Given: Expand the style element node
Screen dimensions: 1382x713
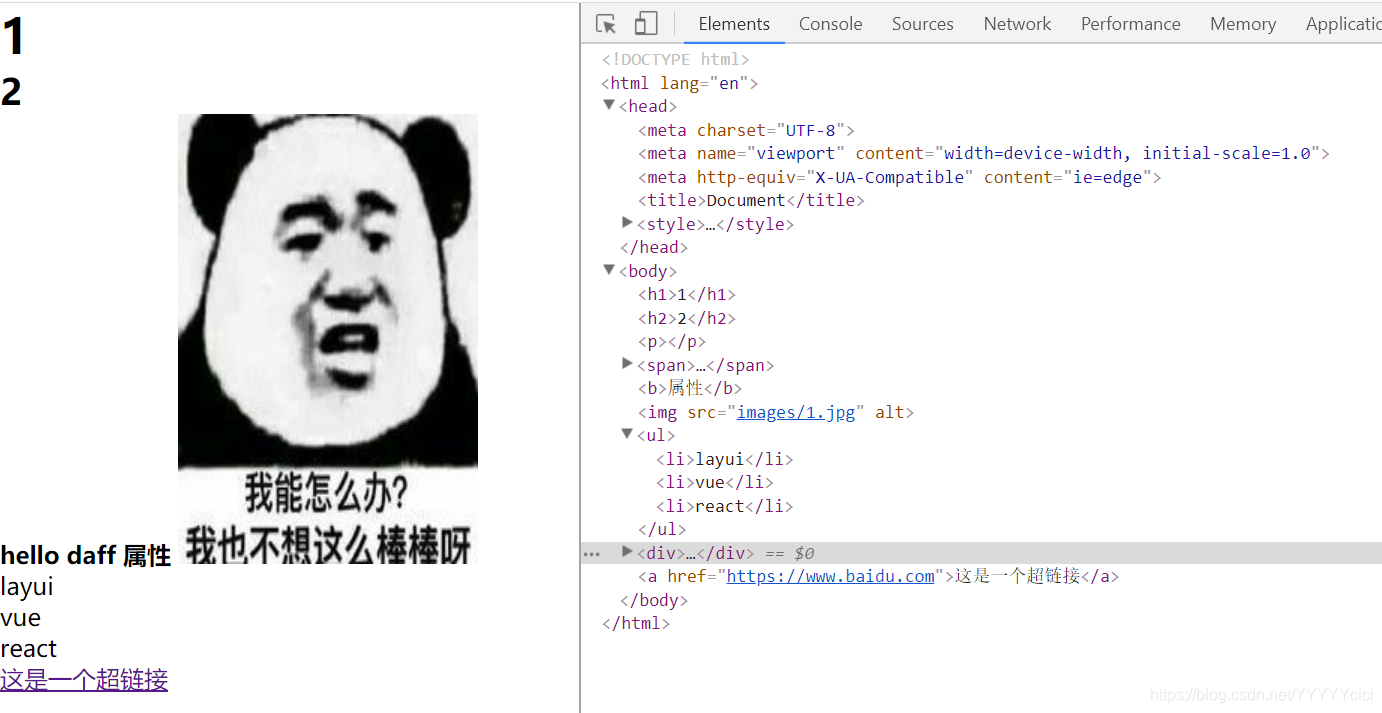Looking at the screenshot, I should tap(627, 222).
